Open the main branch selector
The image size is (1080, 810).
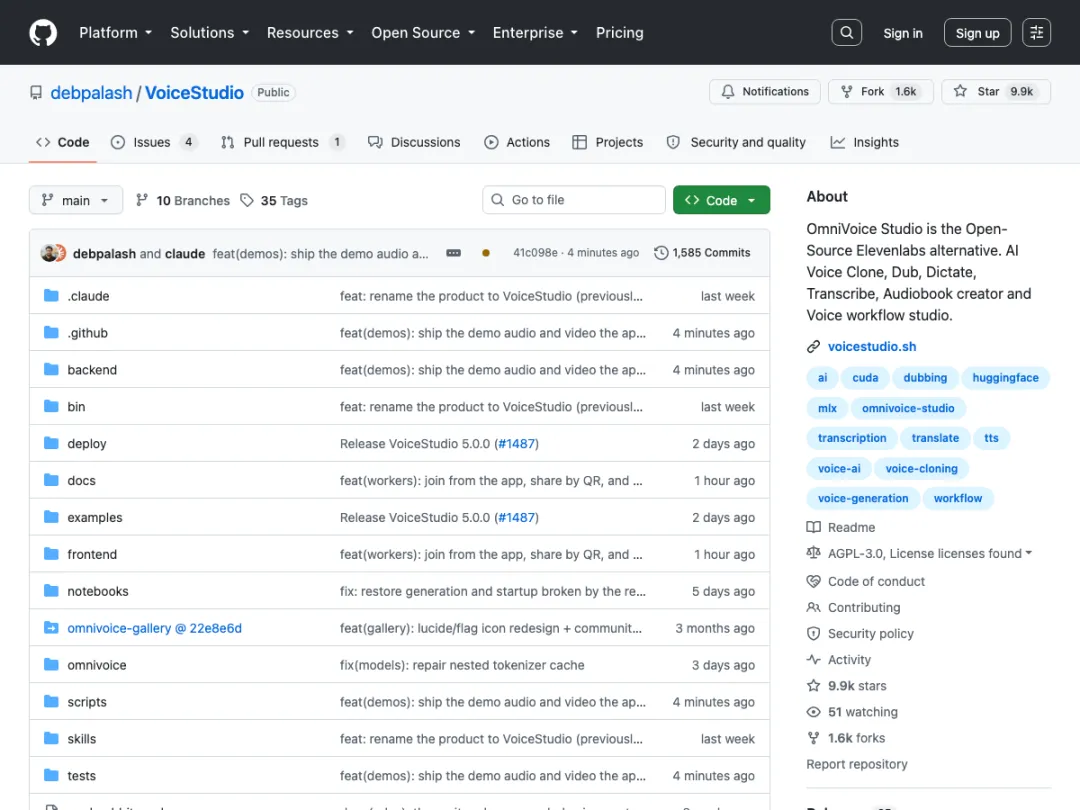point(76,200)
